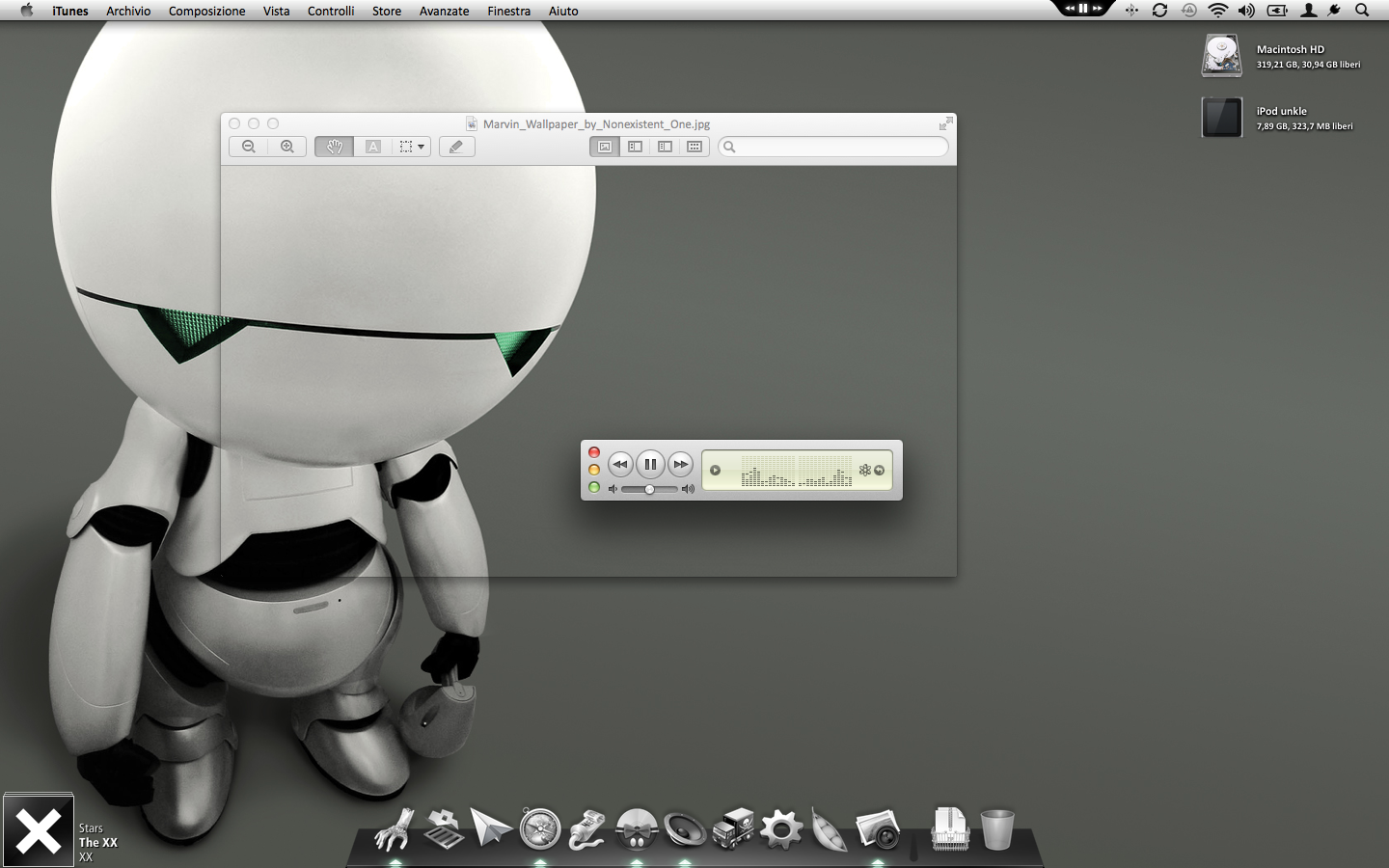
Task: Show the thumbnails sidebar in Preview
Action: [635, 147]
